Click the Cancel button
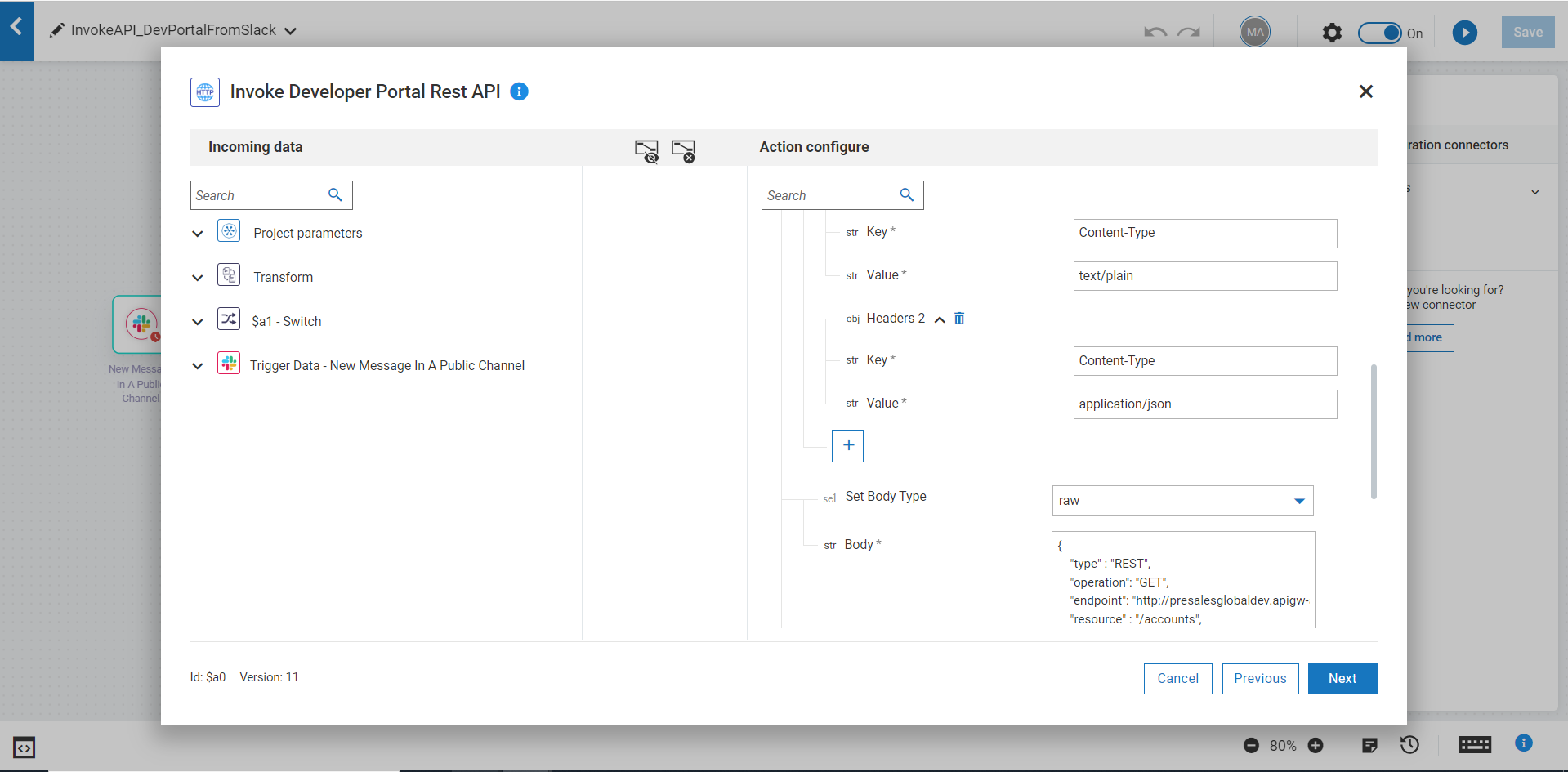This screenshot has width=1568, height=772. click(x=1177, y=679)
